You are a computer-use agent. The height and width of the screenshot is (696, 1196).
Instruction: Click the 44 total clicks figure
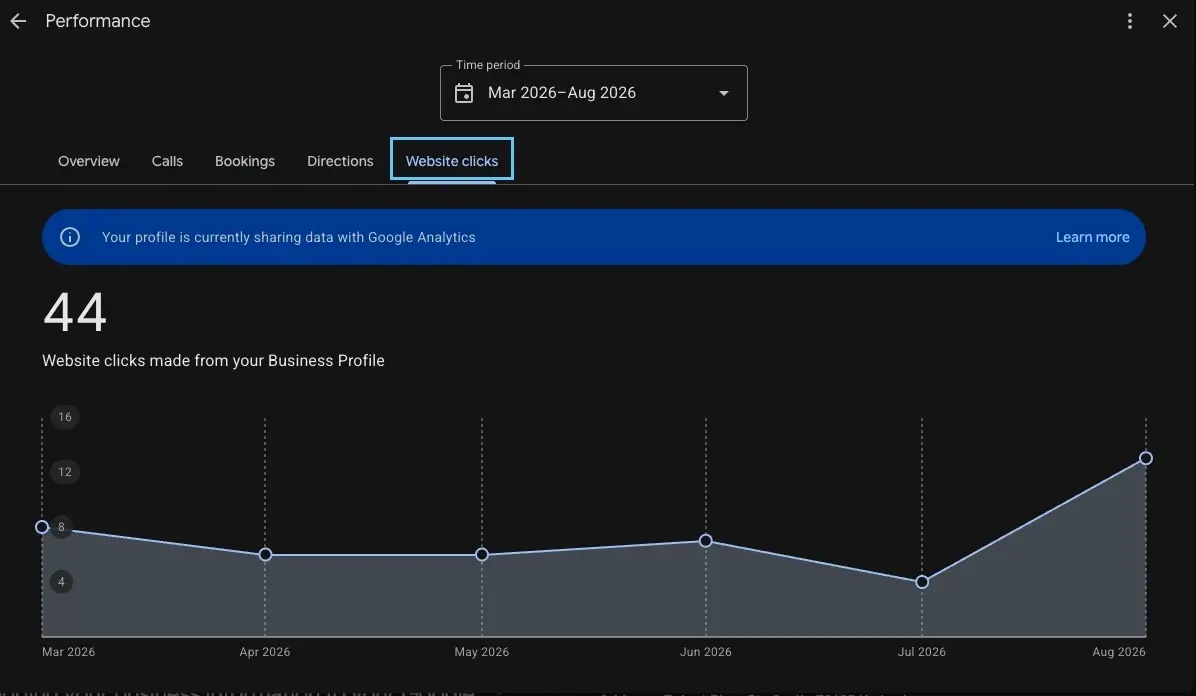coord(75,312)
